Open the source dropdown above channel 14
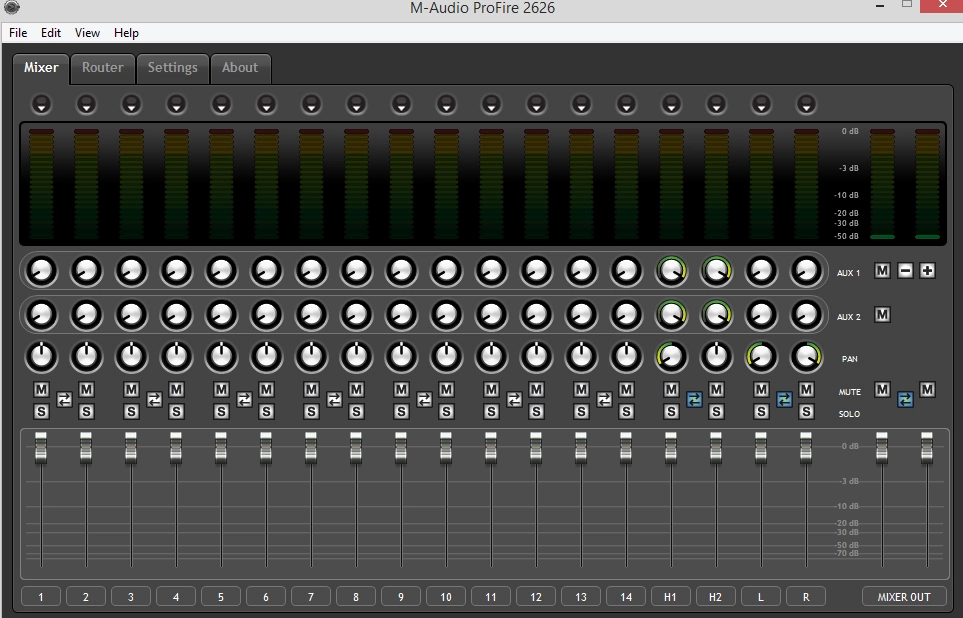The width and height of the screenshot is (963, 618). [x=626, y=104]
